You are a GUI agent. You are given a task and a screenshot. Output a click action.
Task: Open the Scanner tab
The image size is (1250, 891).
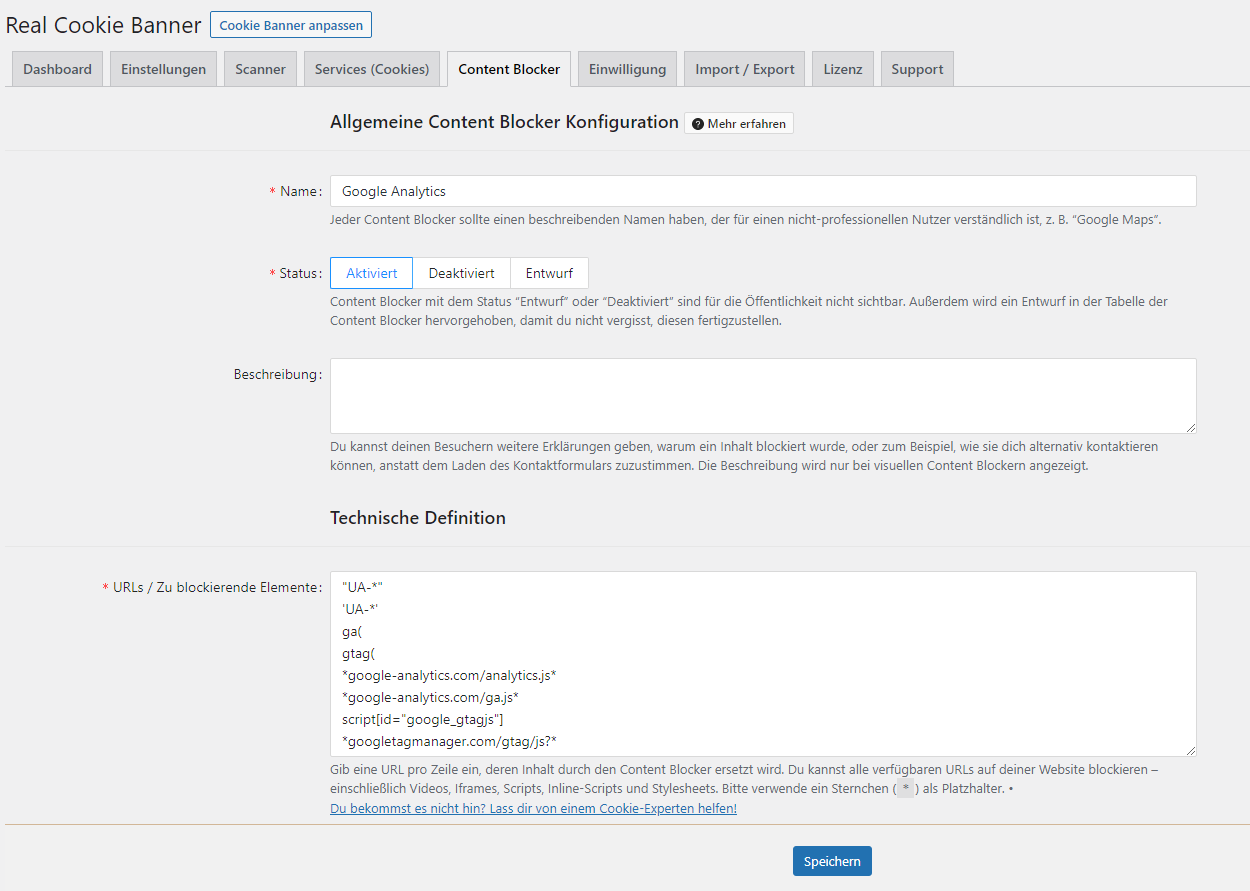tap(260, 69)
